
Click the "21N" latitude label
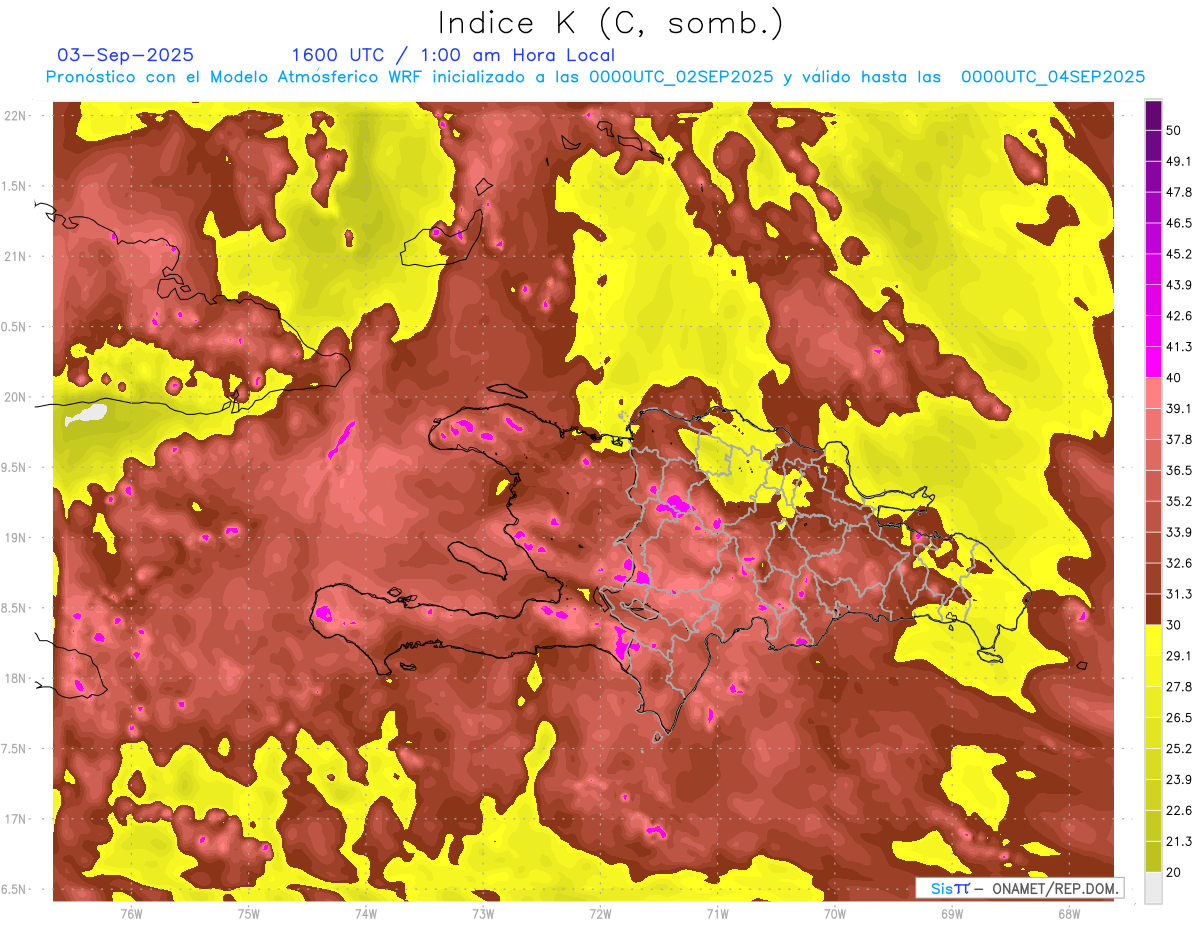pyautogui.click(x=17, y=256)
